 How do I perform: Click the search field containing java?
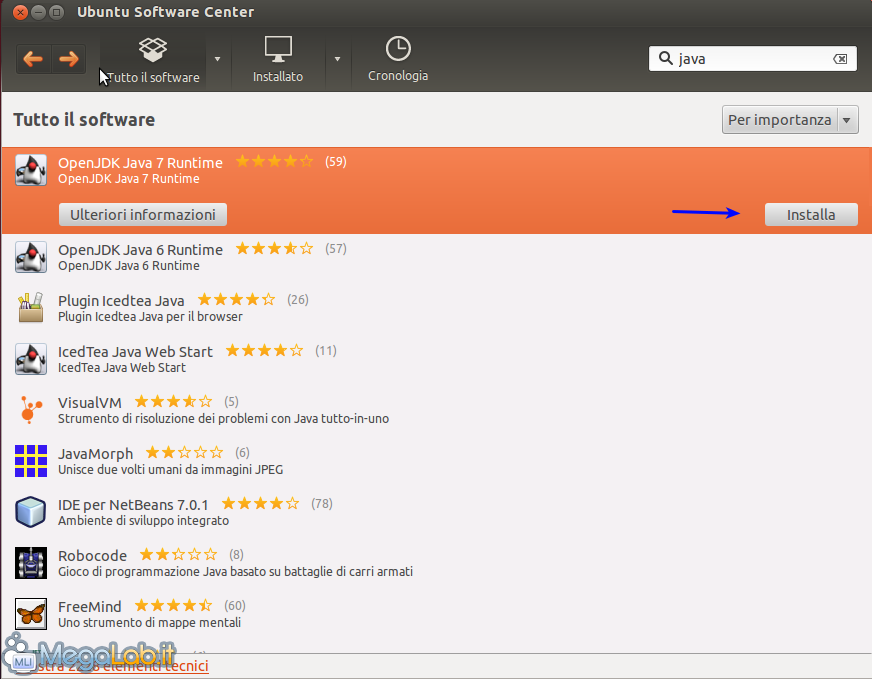click(752, 58)
